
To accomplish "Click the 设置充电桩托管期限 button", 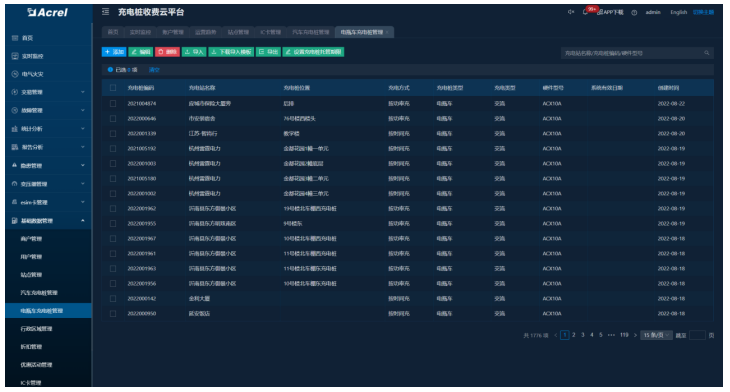I will [x=313, y=52].
